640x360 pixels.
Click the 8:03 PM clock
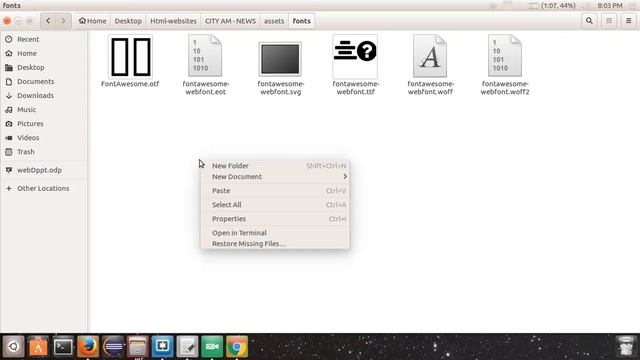[x=610, y=5]
